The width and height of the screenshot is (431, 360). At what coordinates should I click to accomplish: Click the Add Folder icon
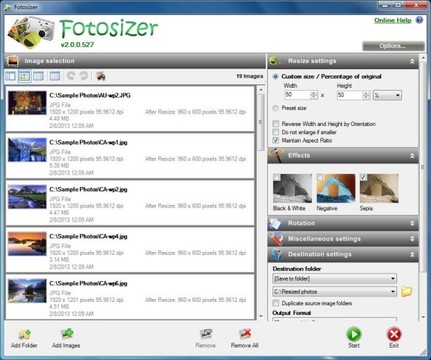tap(24, 334)
